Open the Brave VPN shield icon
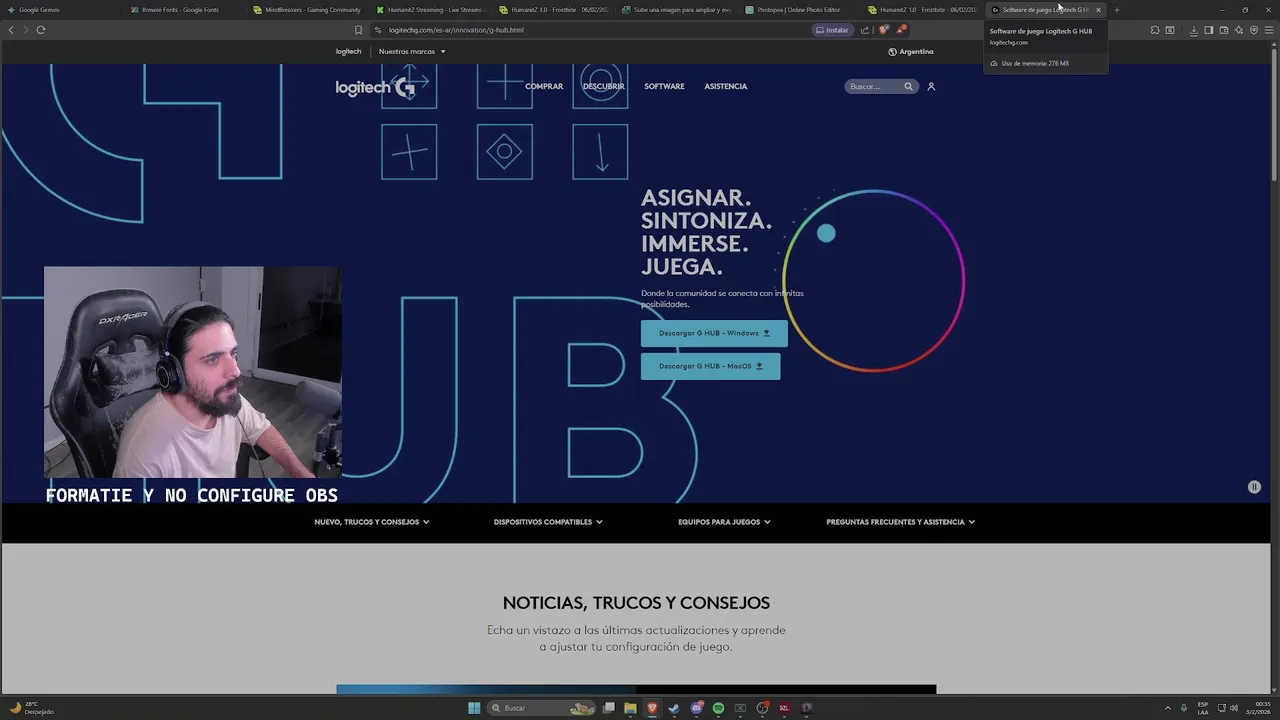The height and width of the screenshot is (720, 1280). pos(1253,30)
